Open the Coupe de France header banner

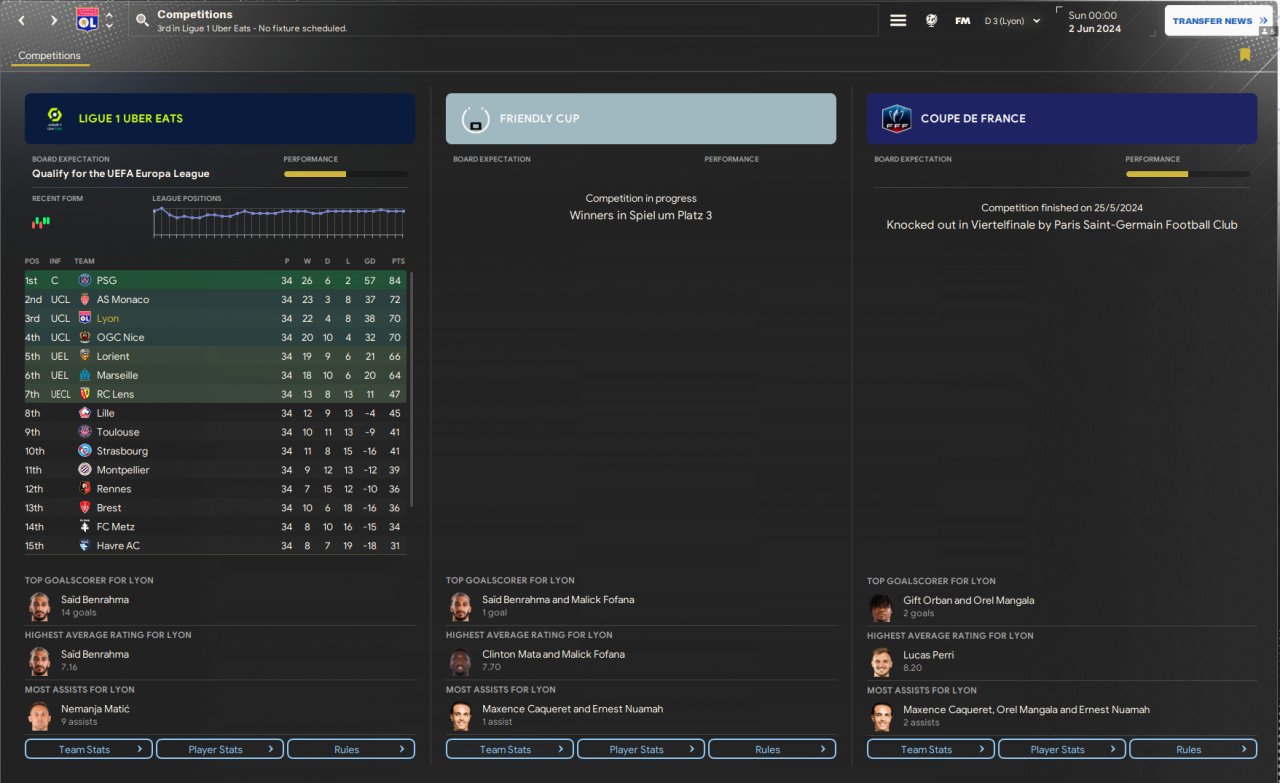point(1062,118)
